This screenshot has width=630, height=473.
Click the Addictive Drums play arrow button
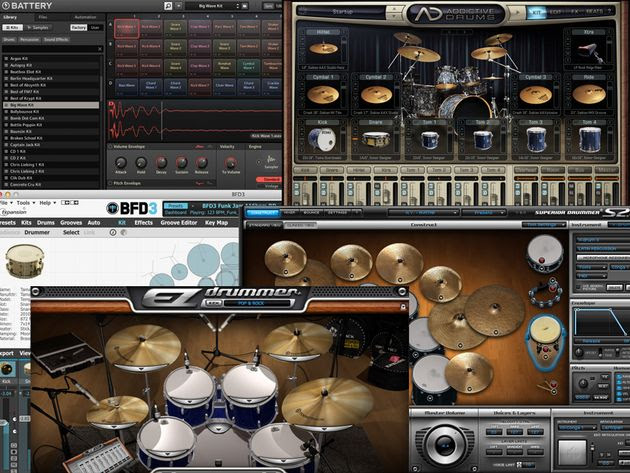tap(518, 13)
